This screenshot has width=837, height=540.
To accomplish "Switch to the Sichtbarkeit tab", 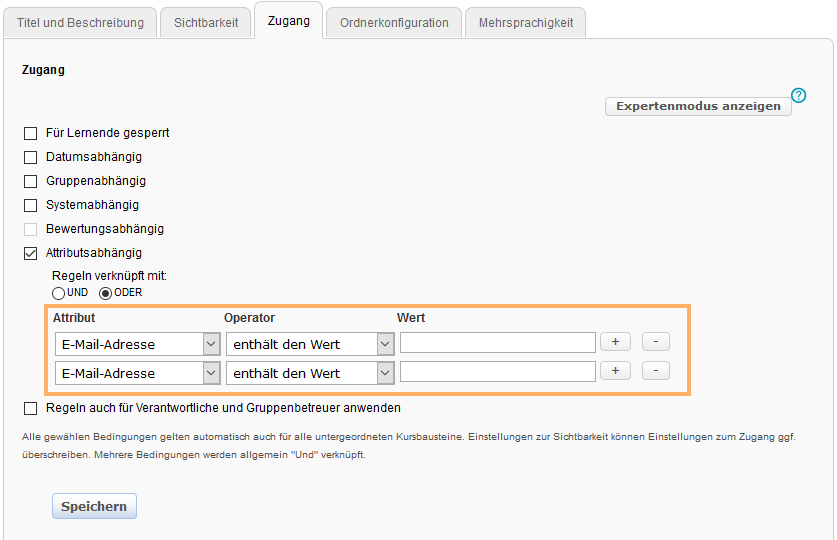I will (x=206, y=22).
